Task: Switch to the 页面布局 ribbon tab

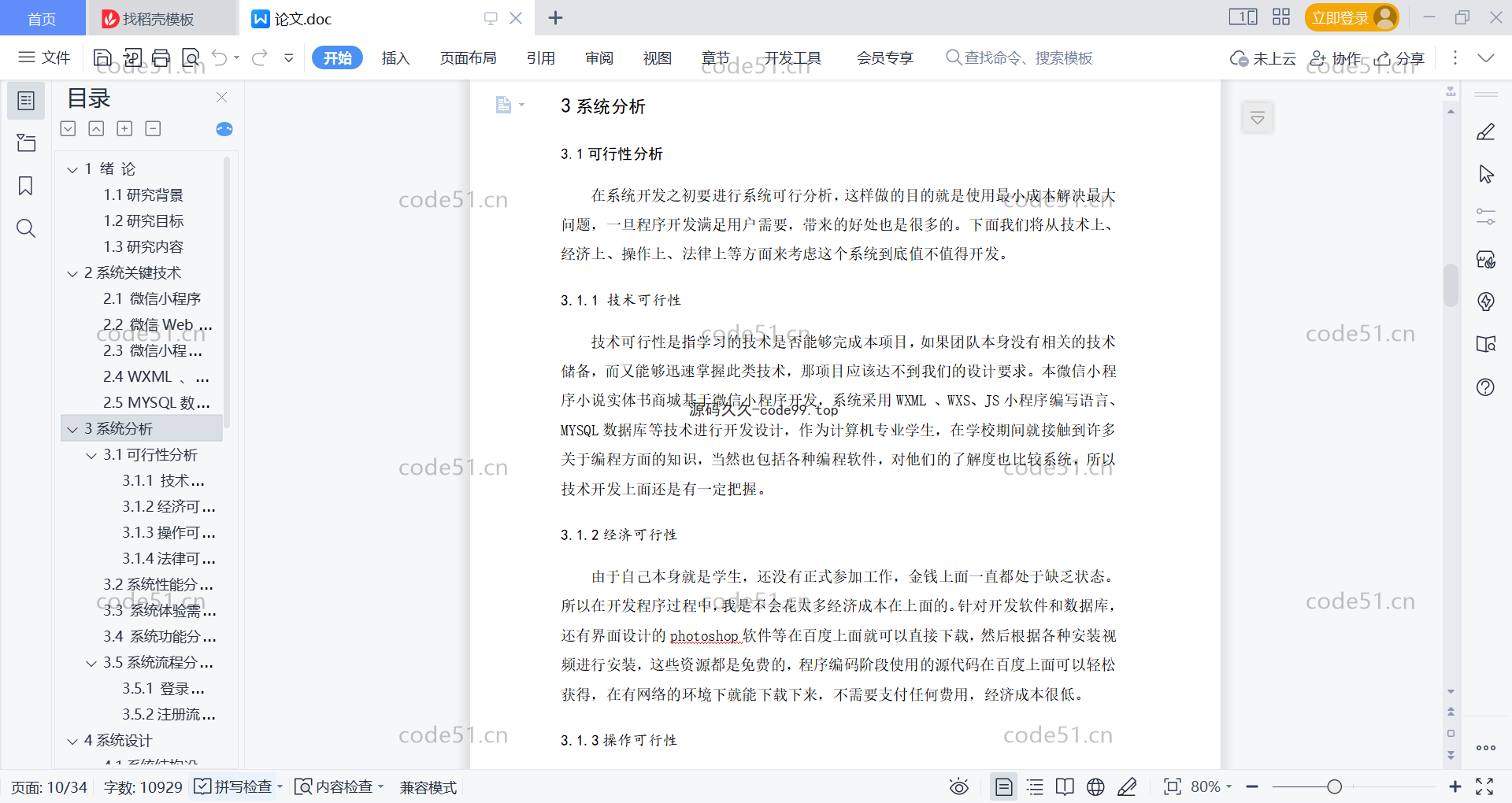Action: [468, 57]
